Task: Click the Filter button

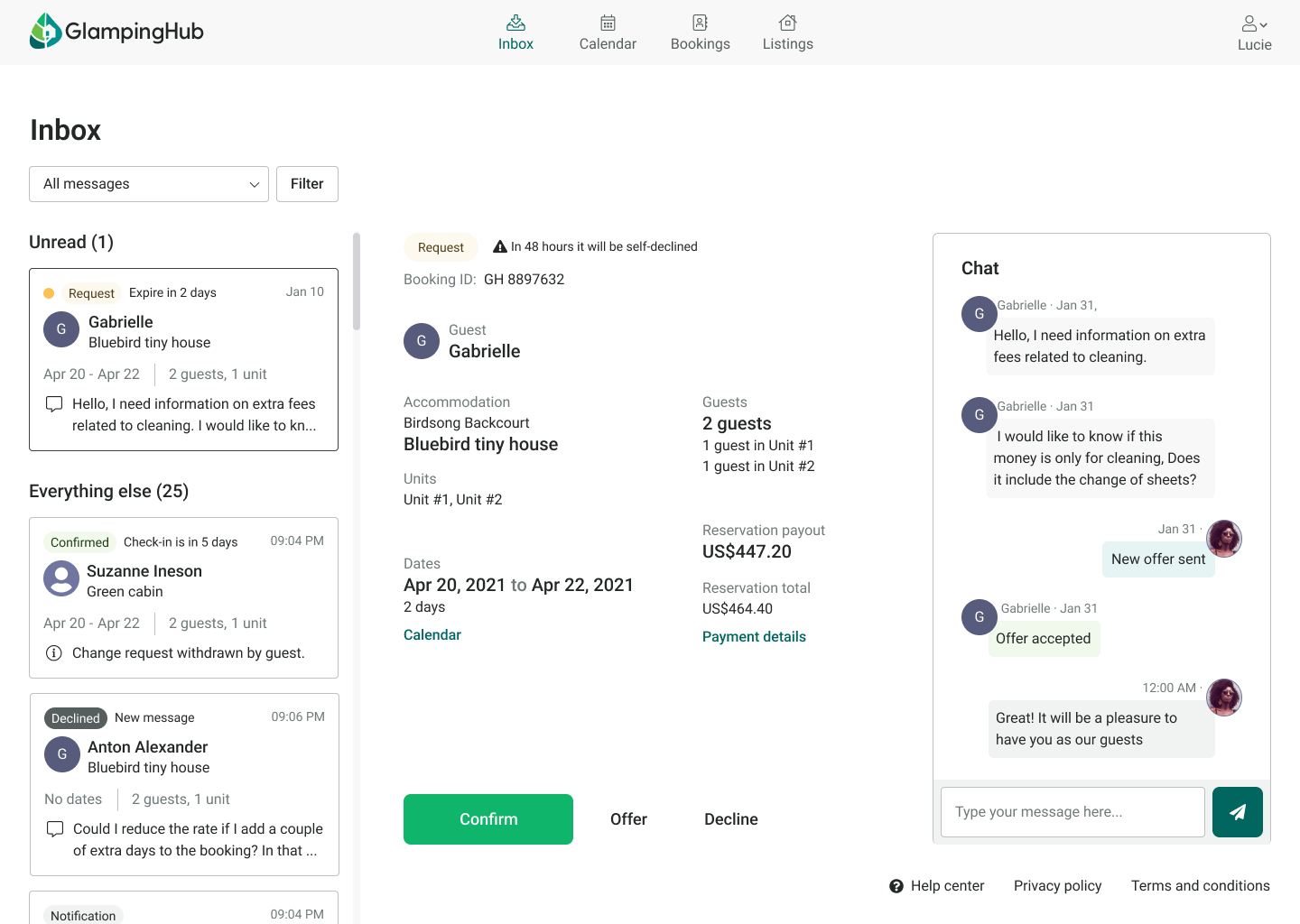Action: (x=307, y=184)
